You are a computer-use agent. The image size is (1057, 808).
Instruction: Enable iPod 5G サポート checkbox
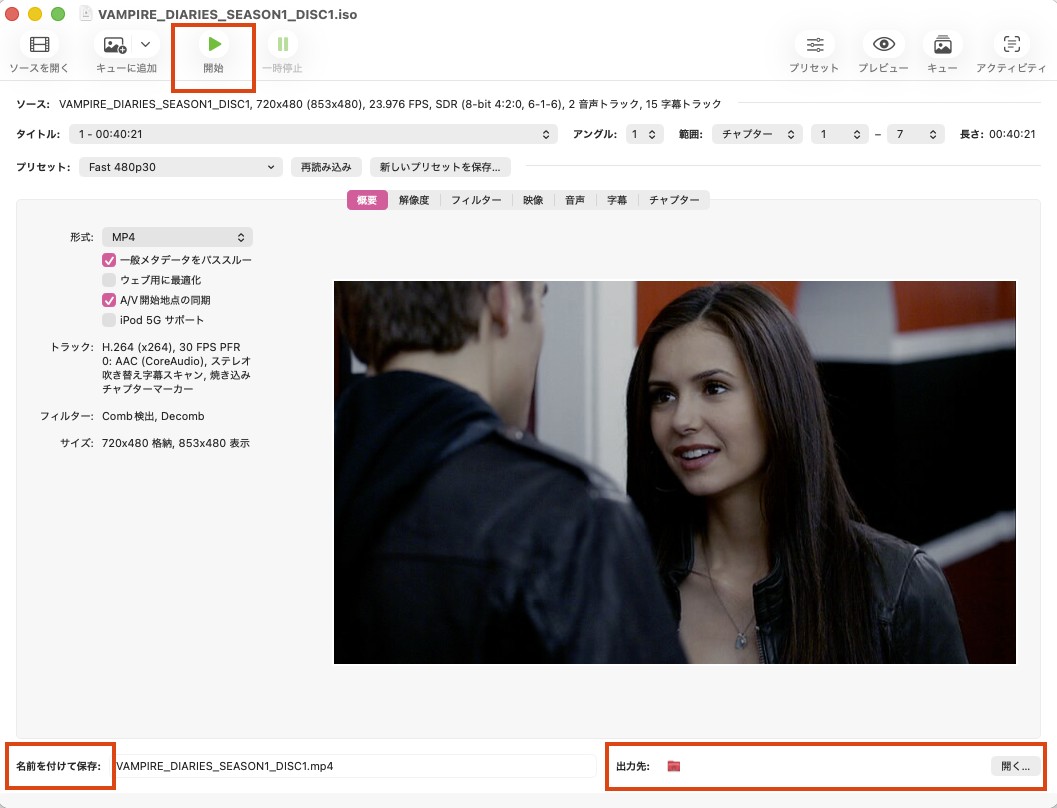point(109,320)
